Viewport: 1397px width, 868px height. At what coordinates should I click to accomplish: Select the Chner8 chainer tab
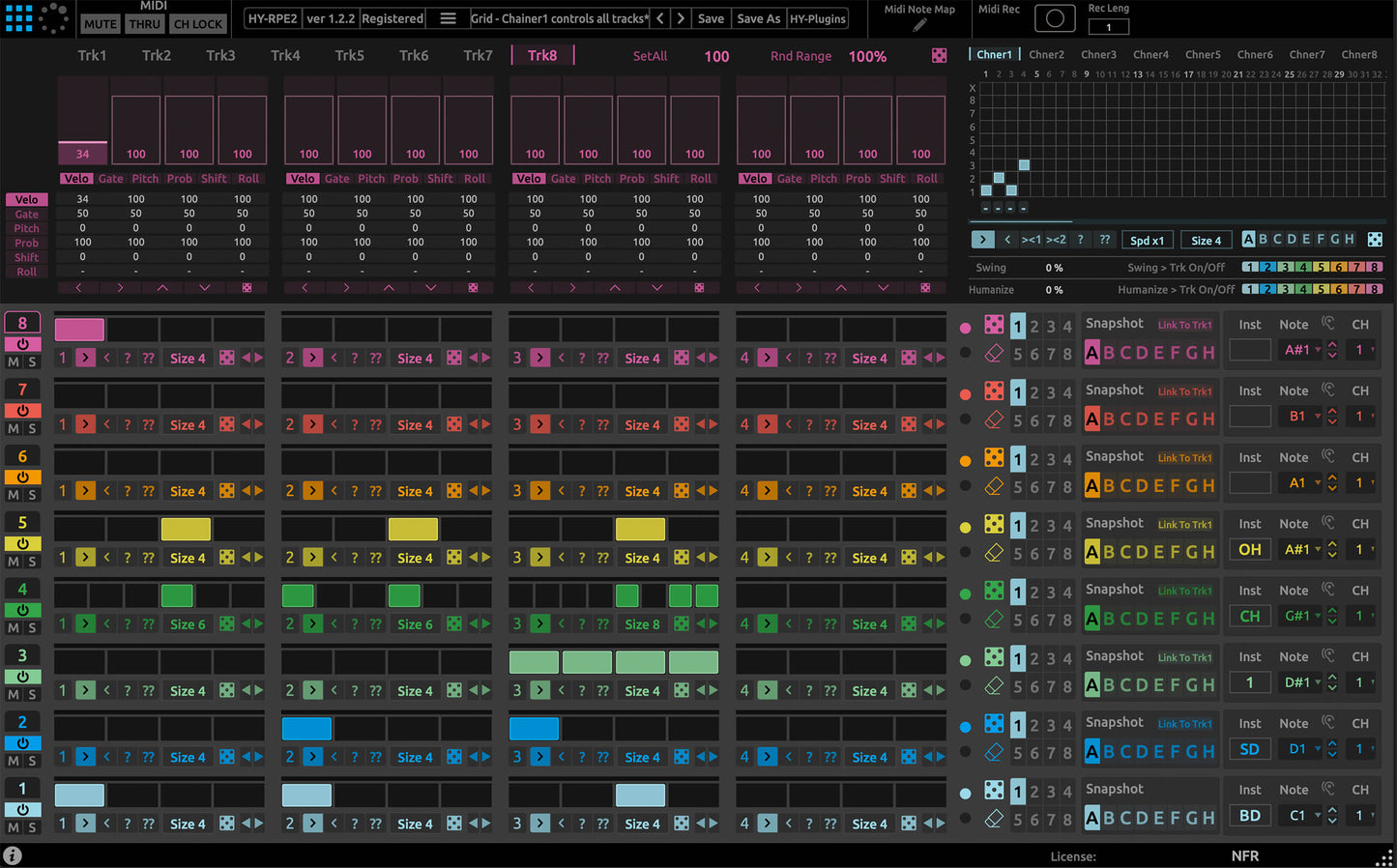coord(1358,55)
